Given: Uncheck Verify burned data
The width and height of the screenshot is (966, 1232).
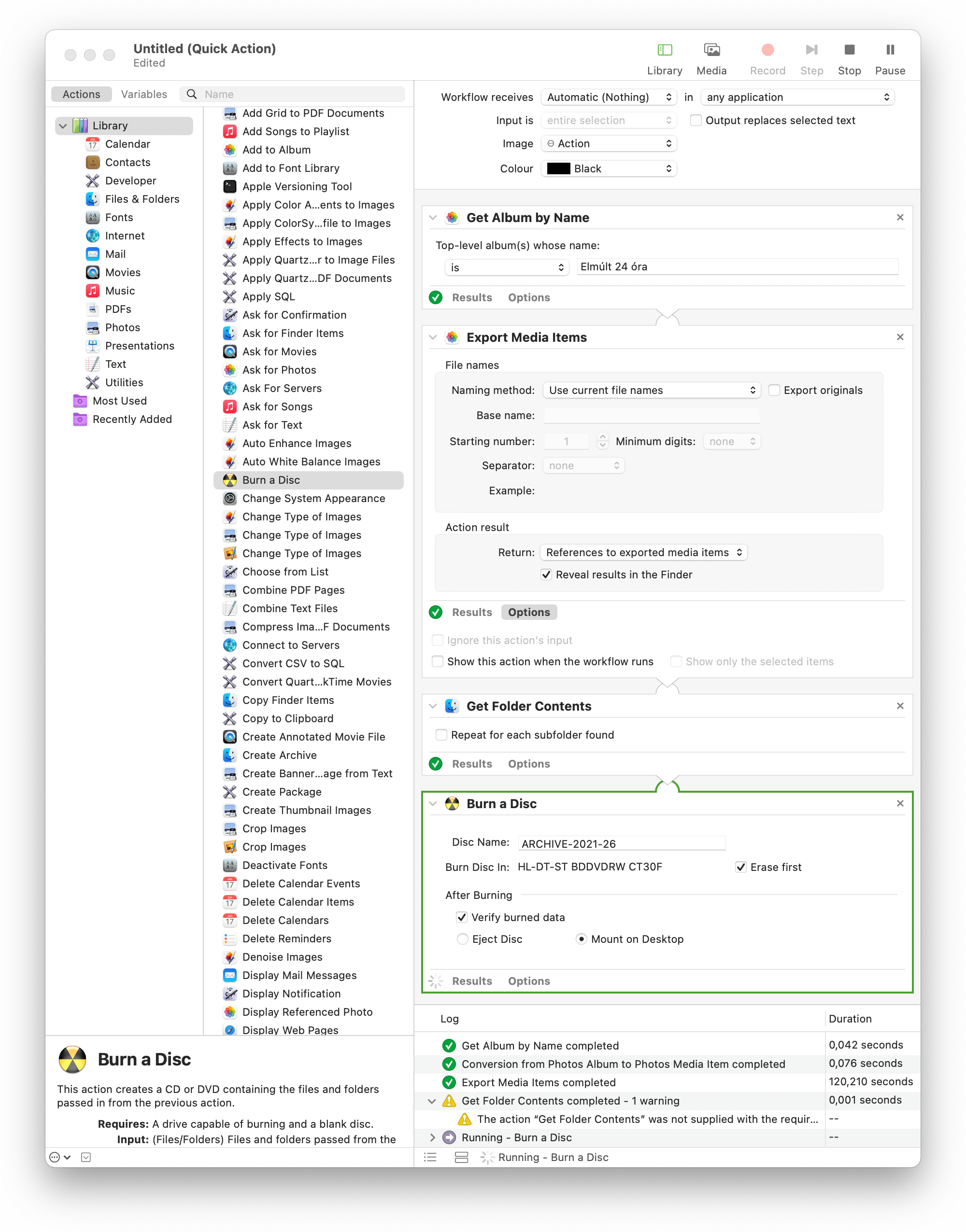Looking at the screenshot, I should pyautogui.click(x=462, y=917).
